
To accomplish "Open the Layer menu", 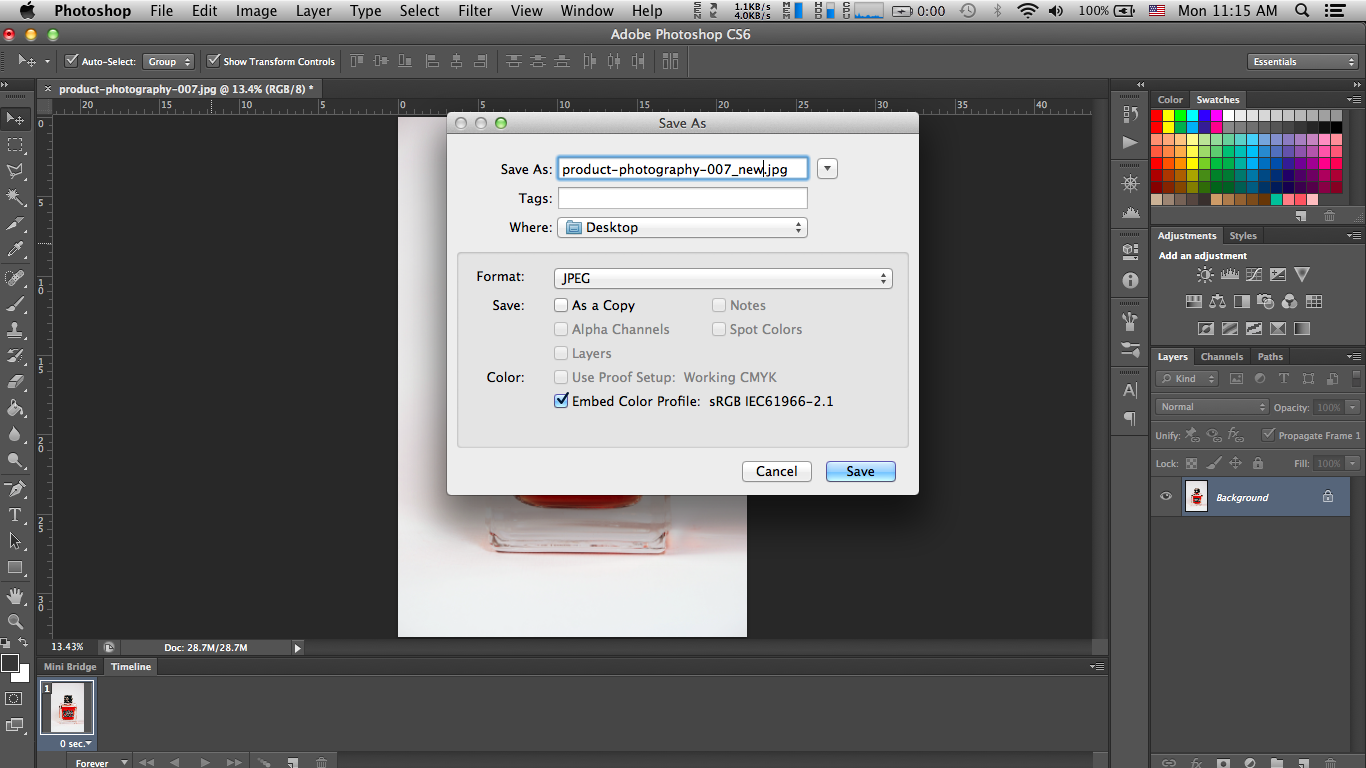I will (314, 11).
